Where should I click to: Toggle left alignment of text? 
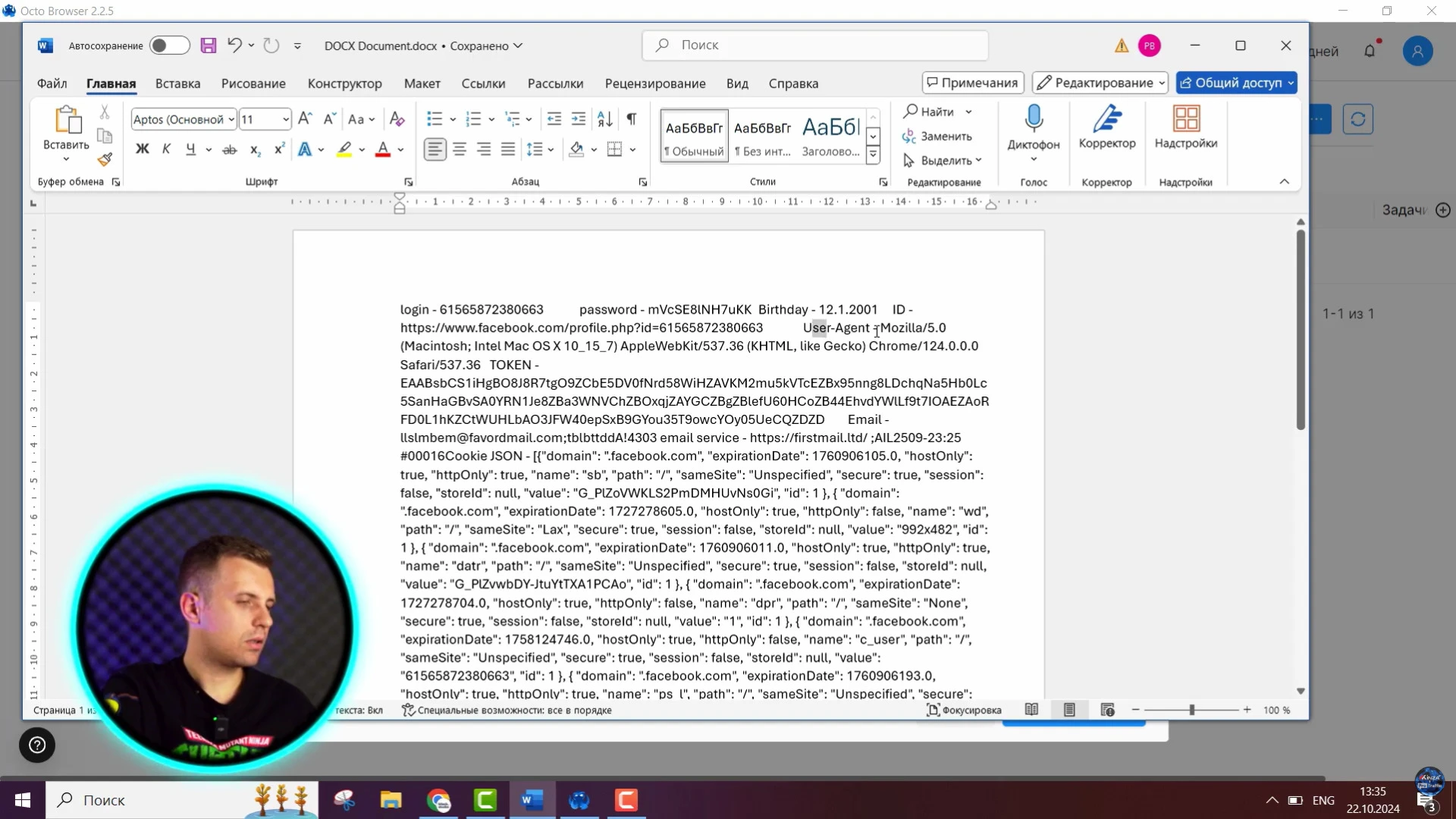435,149
